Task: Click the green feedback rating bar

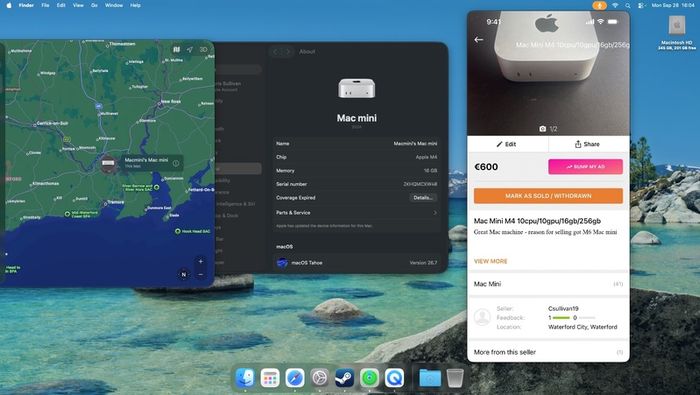Action: [x=561, y=318]
